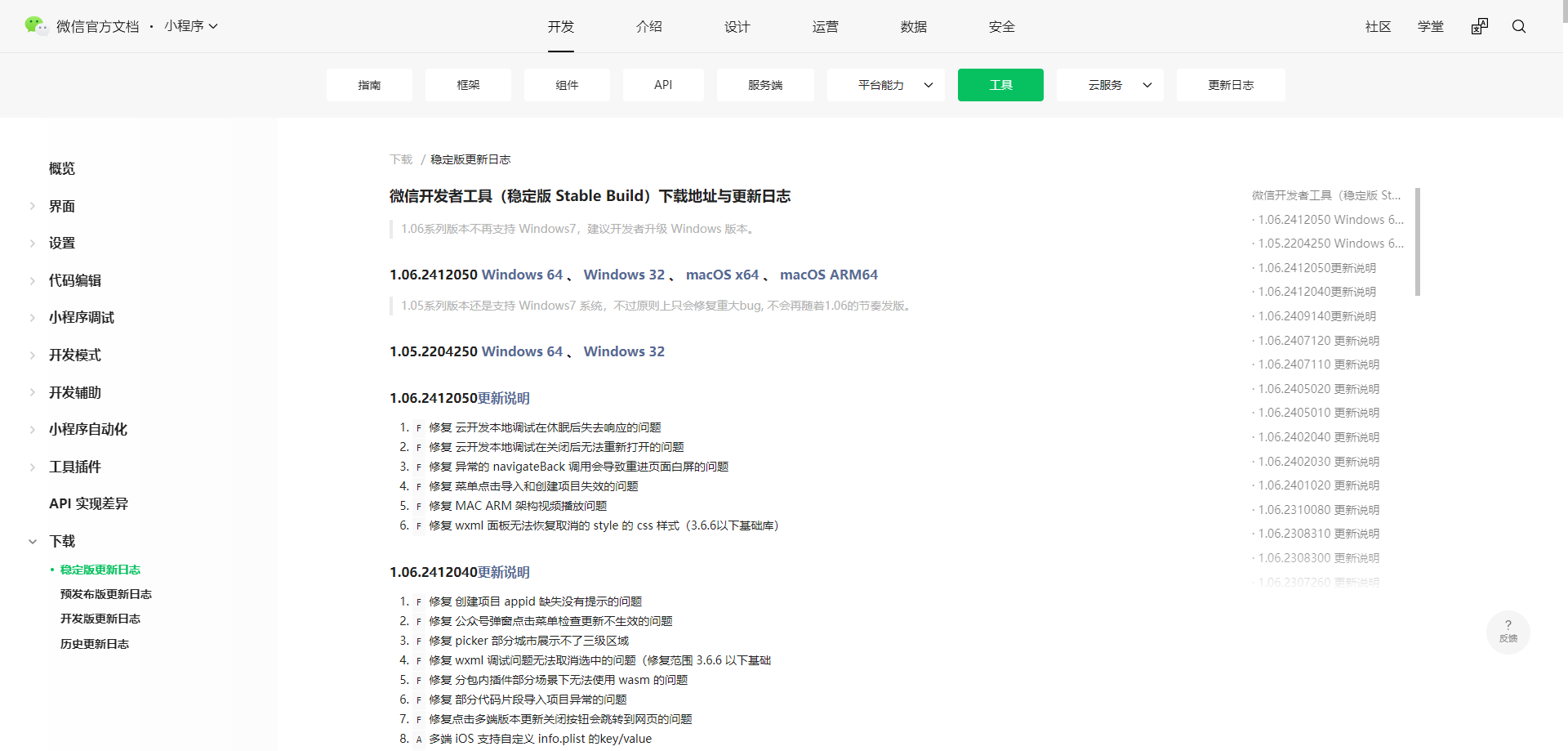Click the language translate icon
The width and height of the screenshot is (1568, 751).
click(x=1480, y=26)
